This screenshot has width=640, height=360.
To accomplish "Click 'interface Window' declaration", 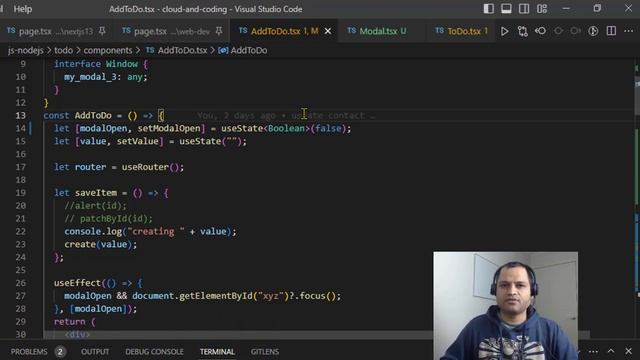I will [96, 64].
